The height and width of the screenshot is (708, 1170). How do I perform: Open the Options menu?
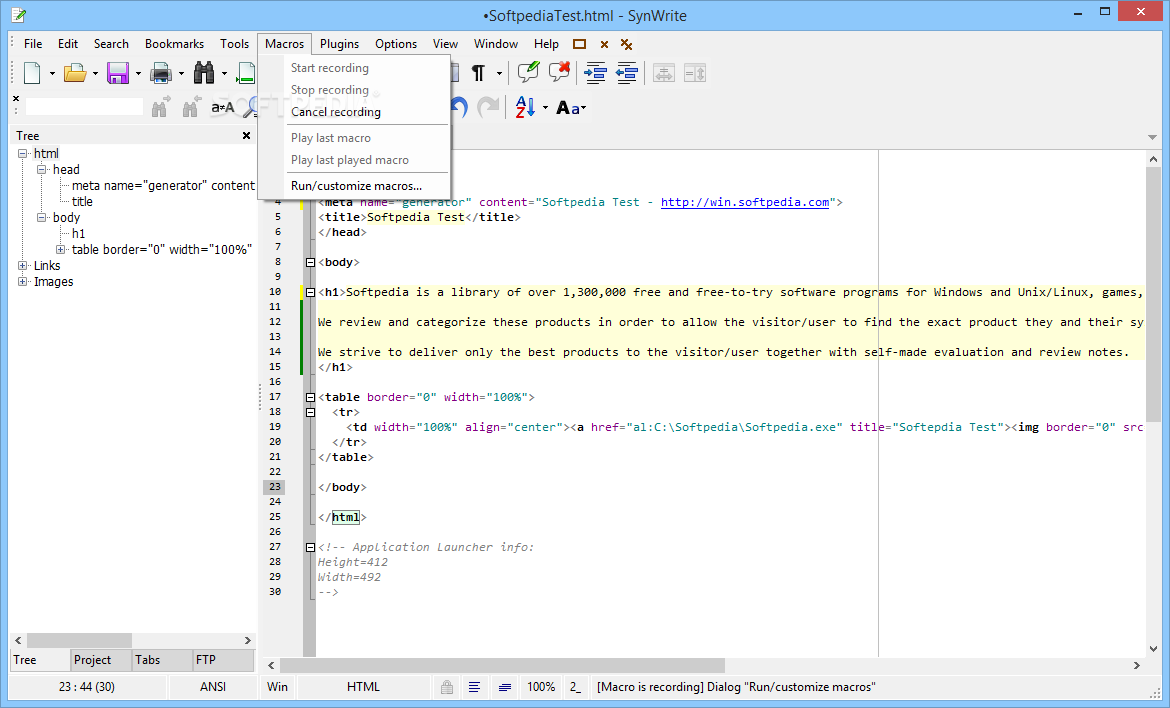point(396,44)
